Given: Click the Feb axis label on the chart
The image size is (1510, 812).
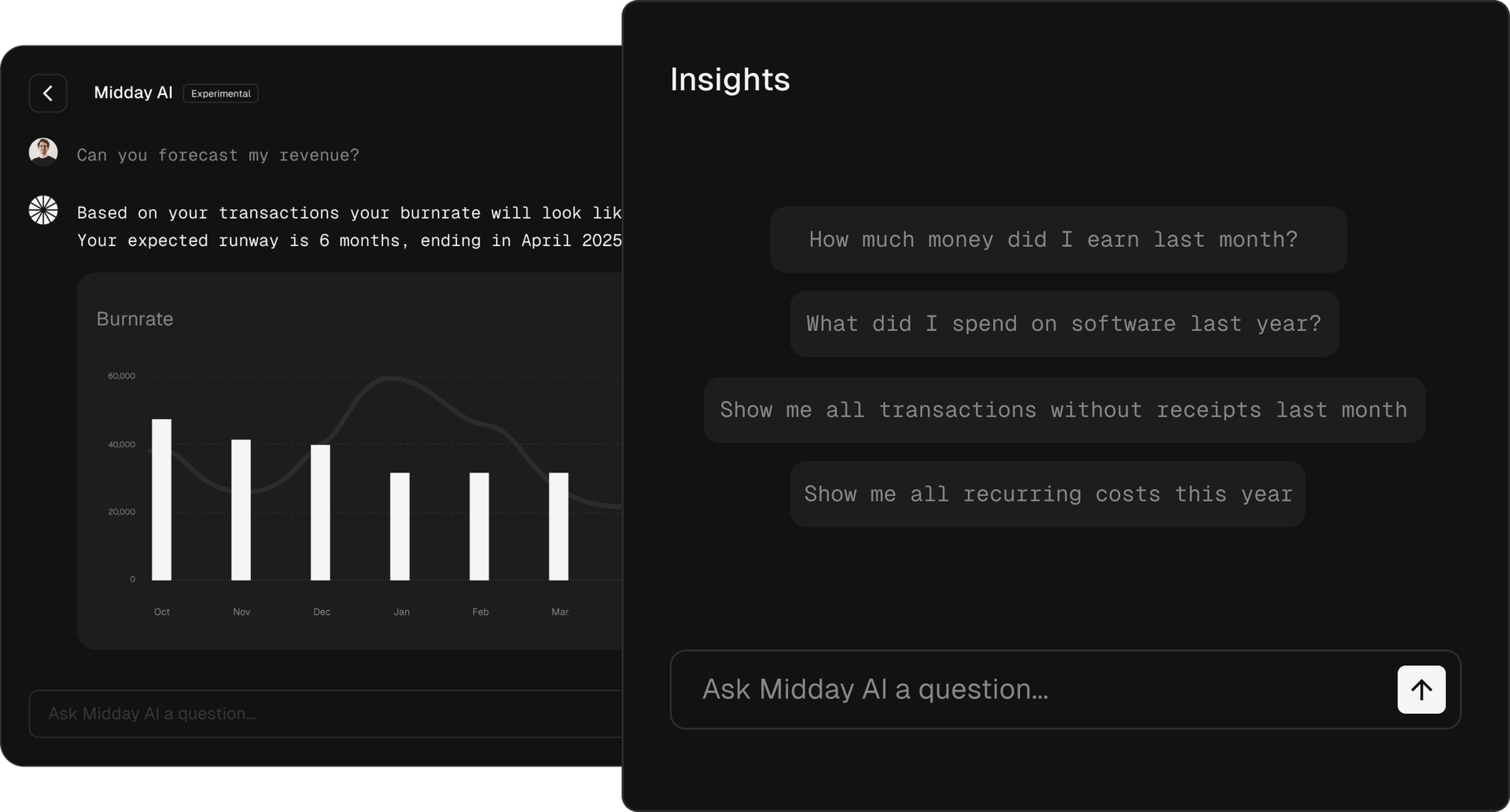Looking at the screenshot, I should [481, 612].
